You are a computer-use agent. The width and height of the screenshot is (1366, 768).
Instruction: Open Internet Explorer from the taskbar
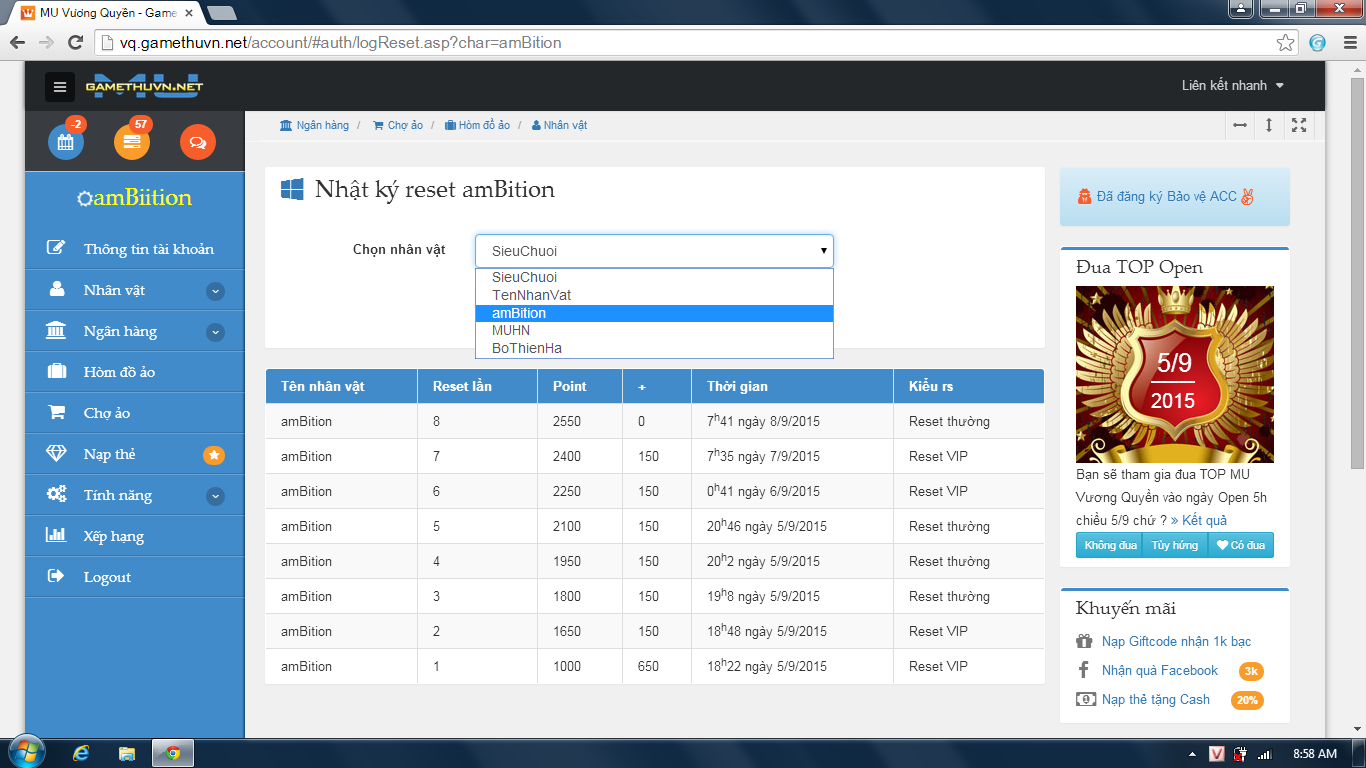click(81, 753)
